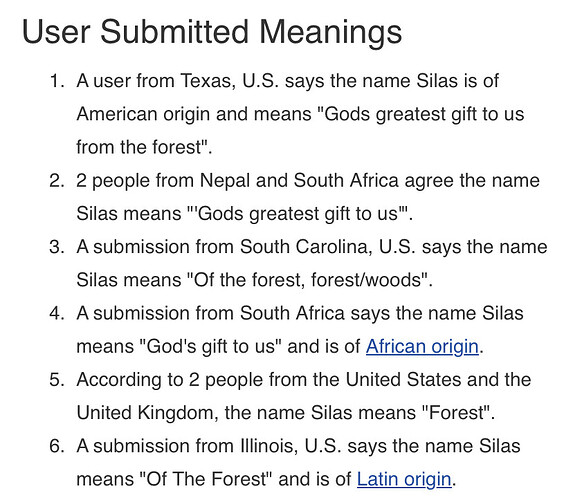Screen dimensions: 572x500
Task: Click the American origin text line
Action: click(300, 115)
